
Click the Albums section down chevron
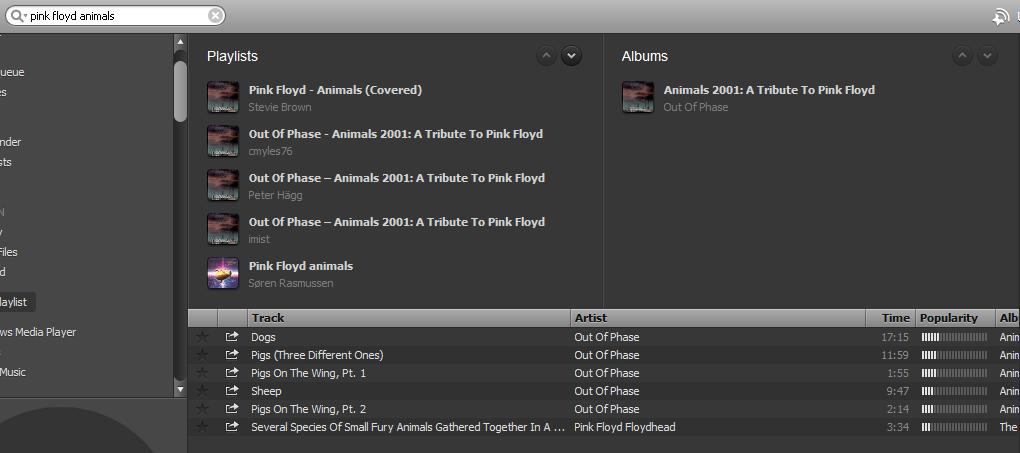[987, 56]
